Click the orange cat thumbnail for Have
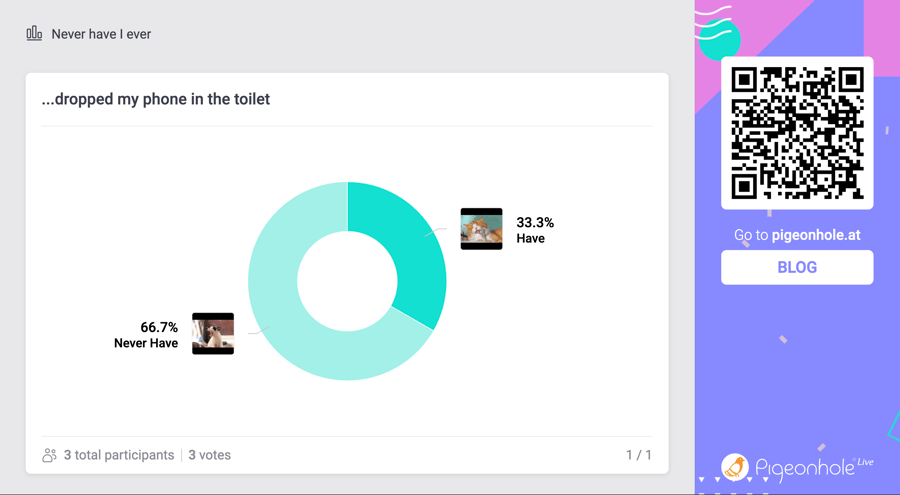 pos(482,229)
